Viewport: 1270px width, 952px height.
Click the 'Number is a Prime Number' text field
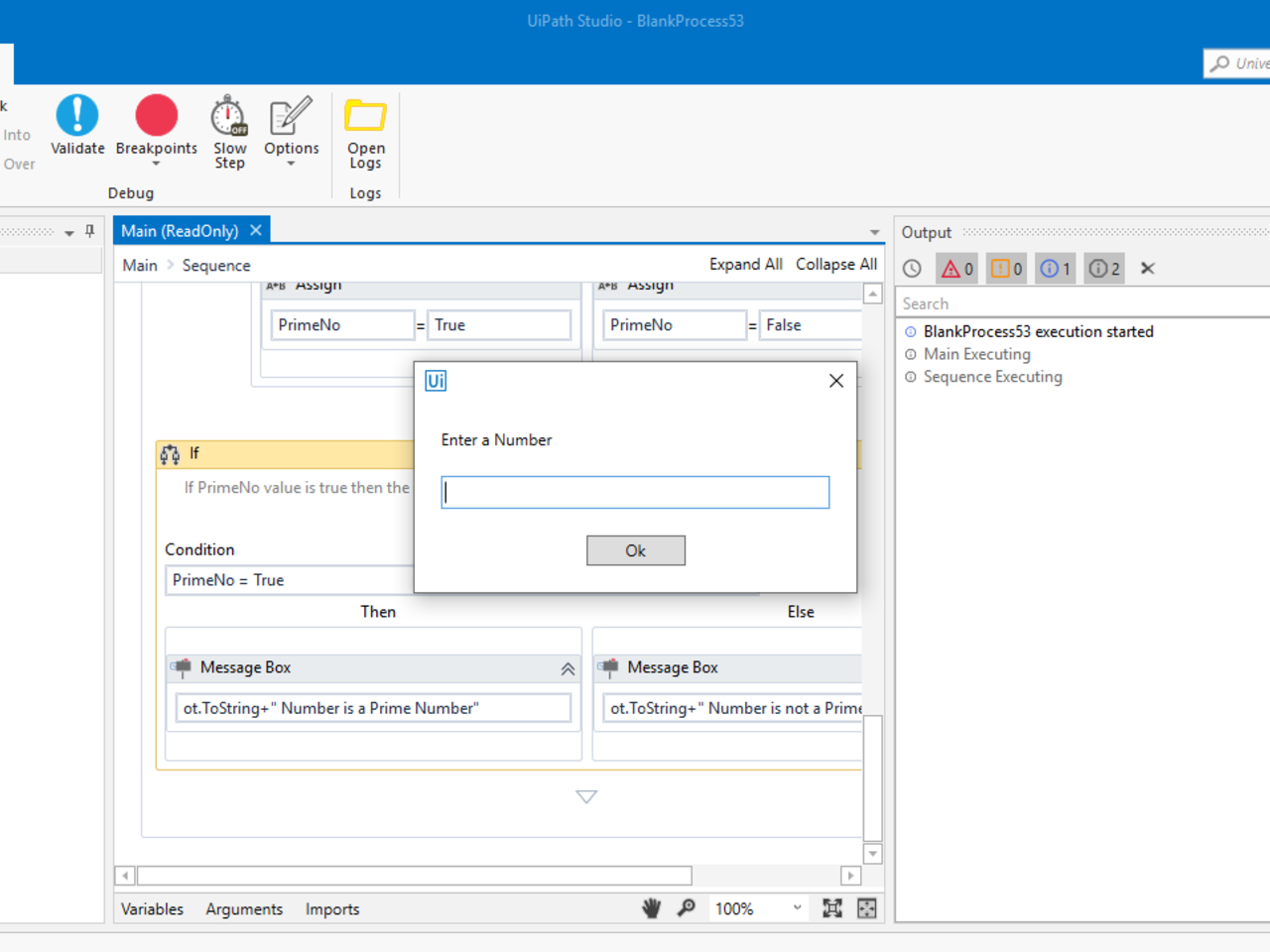coord(373,708)
